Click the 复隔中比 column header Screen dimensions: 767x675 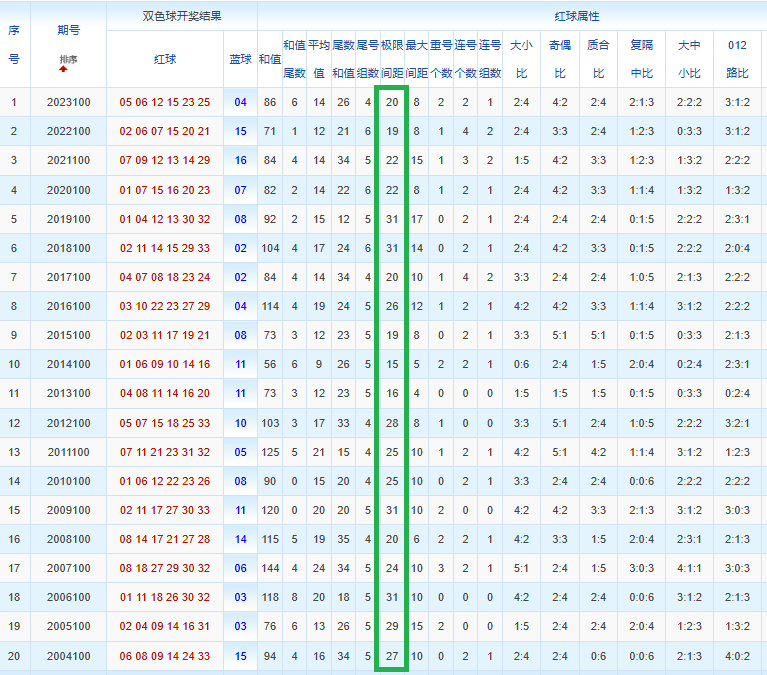pyautogui.click(x=642, y=59)
